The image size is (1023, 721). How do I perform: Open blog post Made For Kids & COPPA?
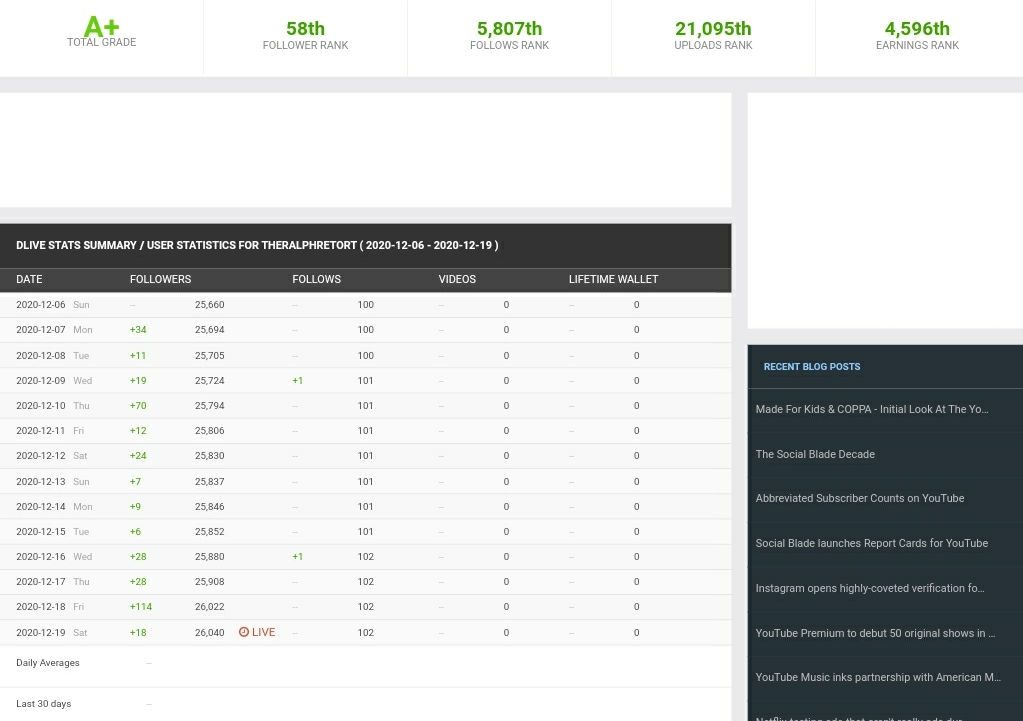coord(872,409)
